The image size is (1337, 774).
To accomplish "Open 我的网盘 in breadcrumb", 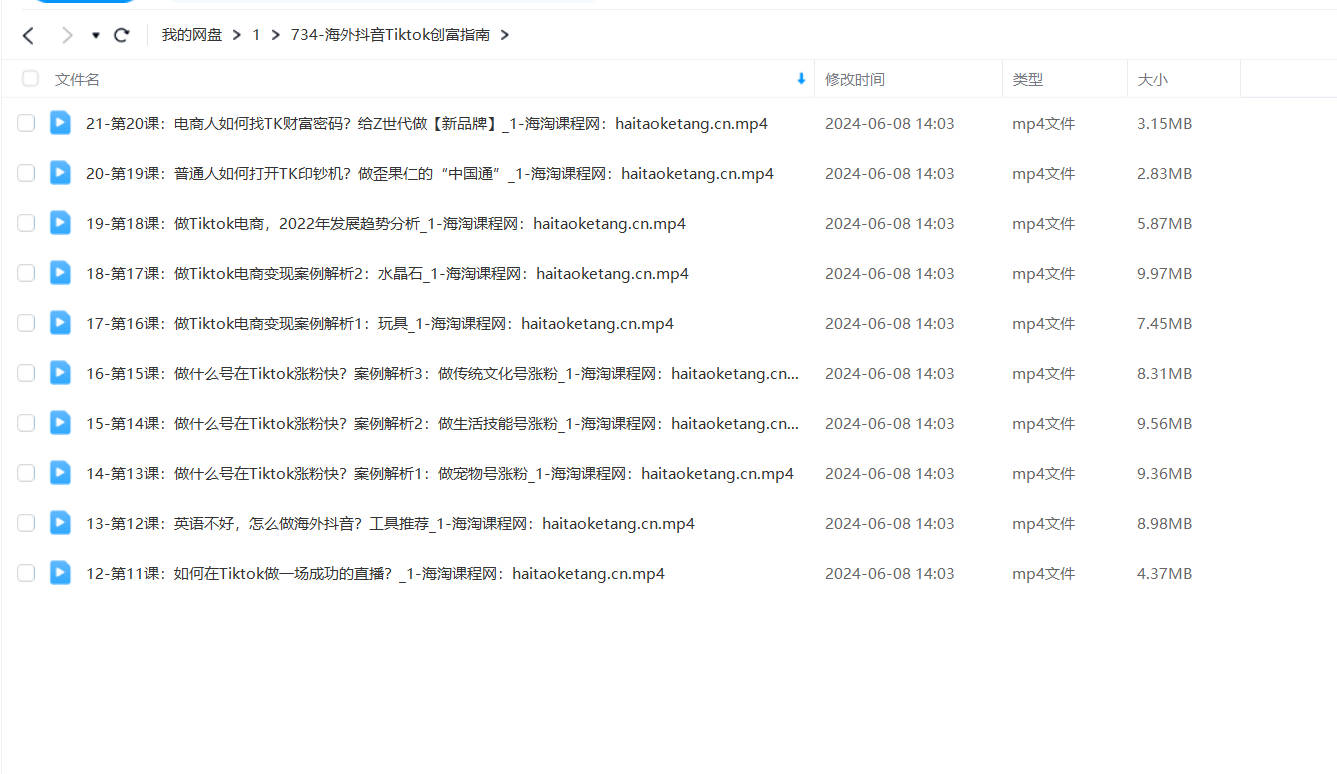I will [192, 35].
